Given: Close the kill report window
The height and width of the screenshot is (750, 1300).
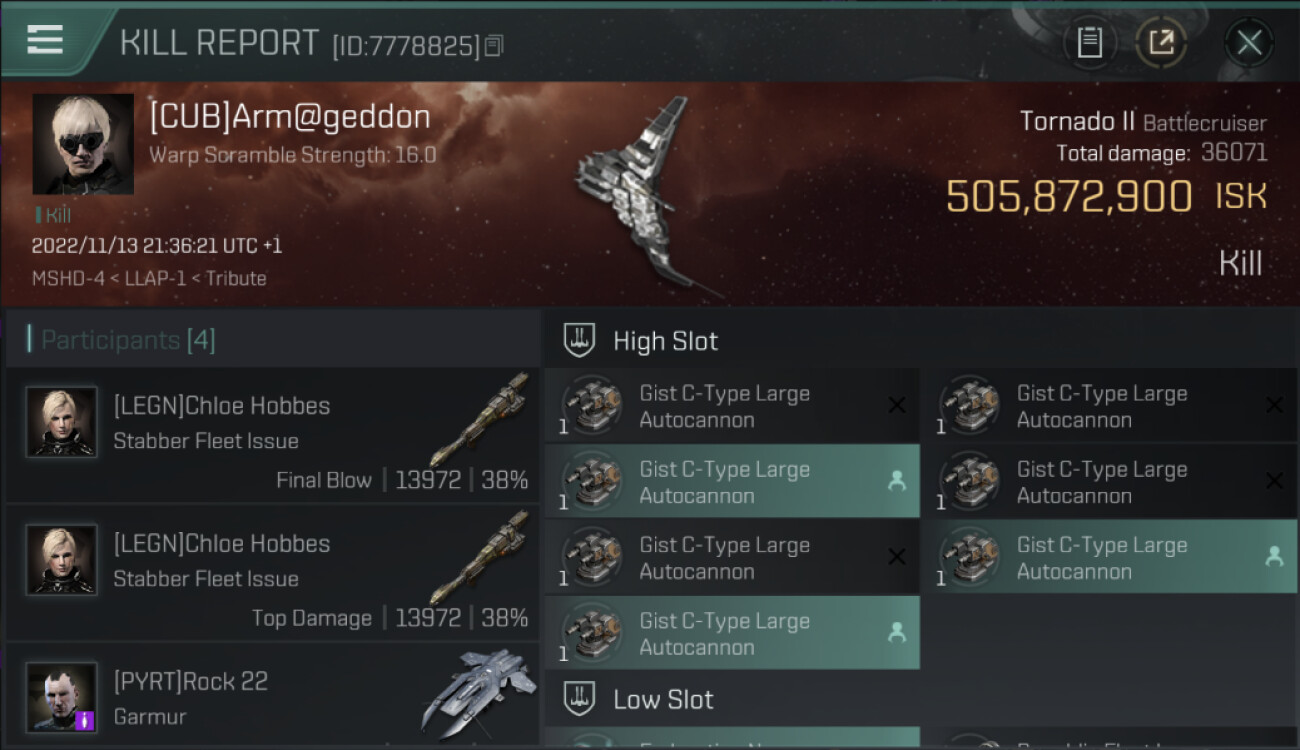Looking at the screenshot, I should coord(1249,43).
